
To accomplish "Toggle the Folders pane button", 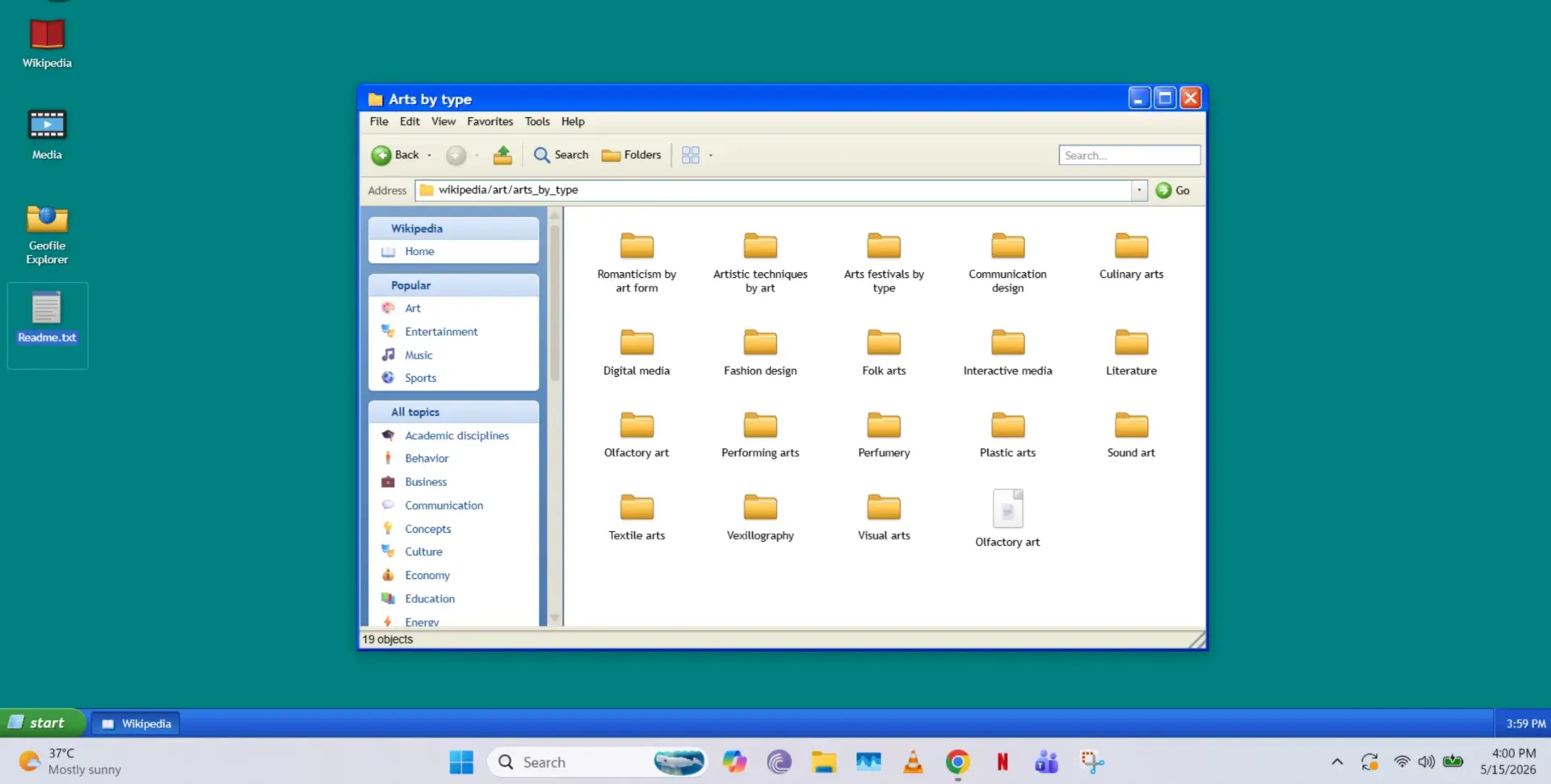I will tap(631, 155).
